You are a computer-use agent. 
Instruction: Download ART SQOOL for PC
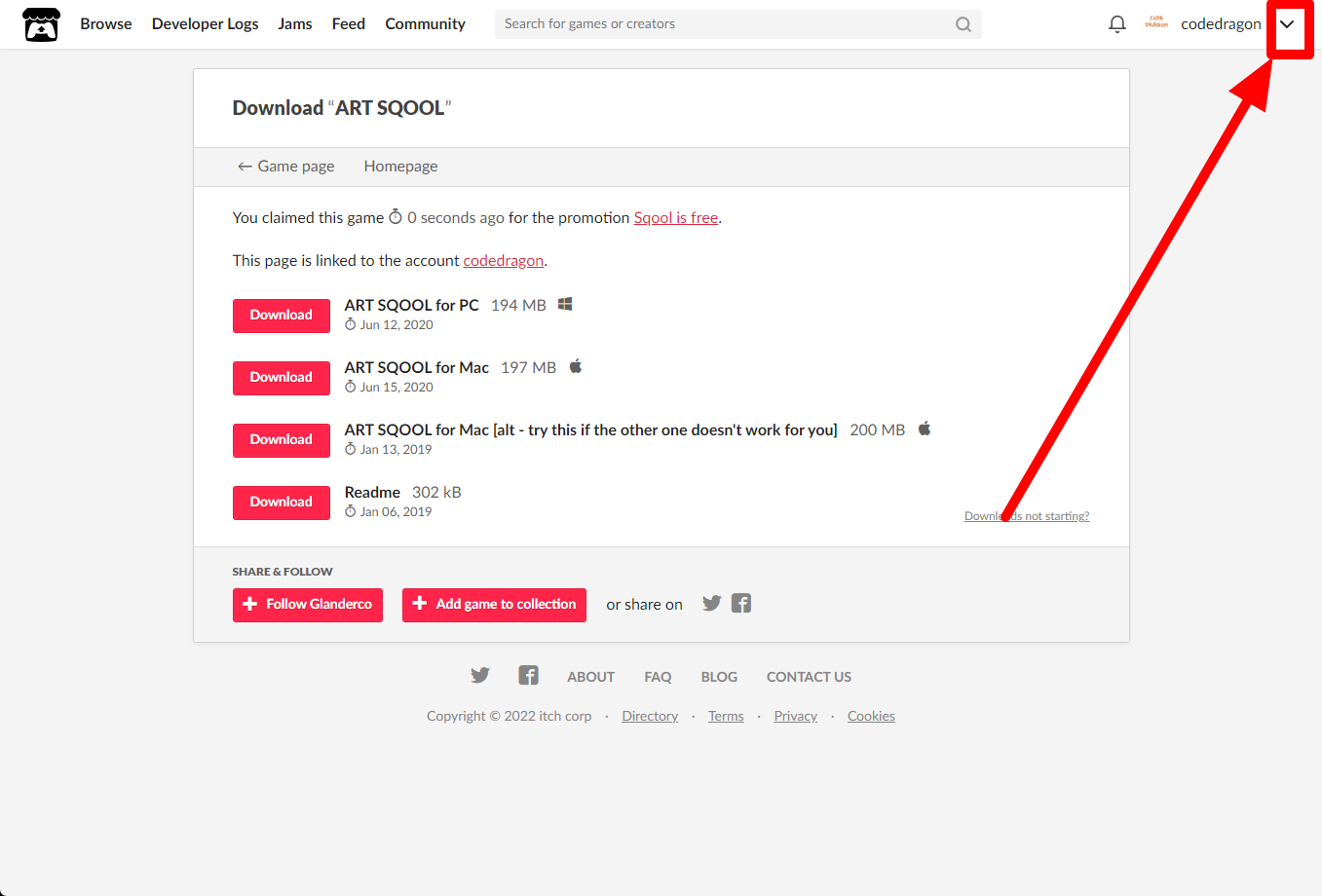282,316
